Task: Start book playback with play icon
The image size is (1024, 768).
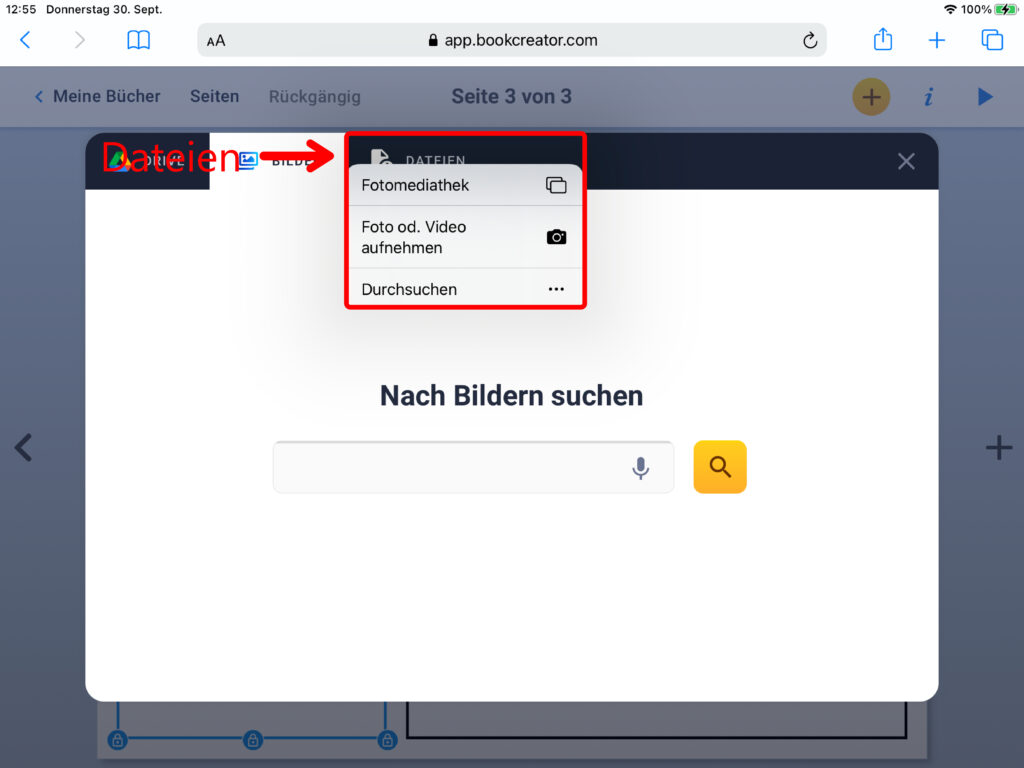Action: pos(985,97)
